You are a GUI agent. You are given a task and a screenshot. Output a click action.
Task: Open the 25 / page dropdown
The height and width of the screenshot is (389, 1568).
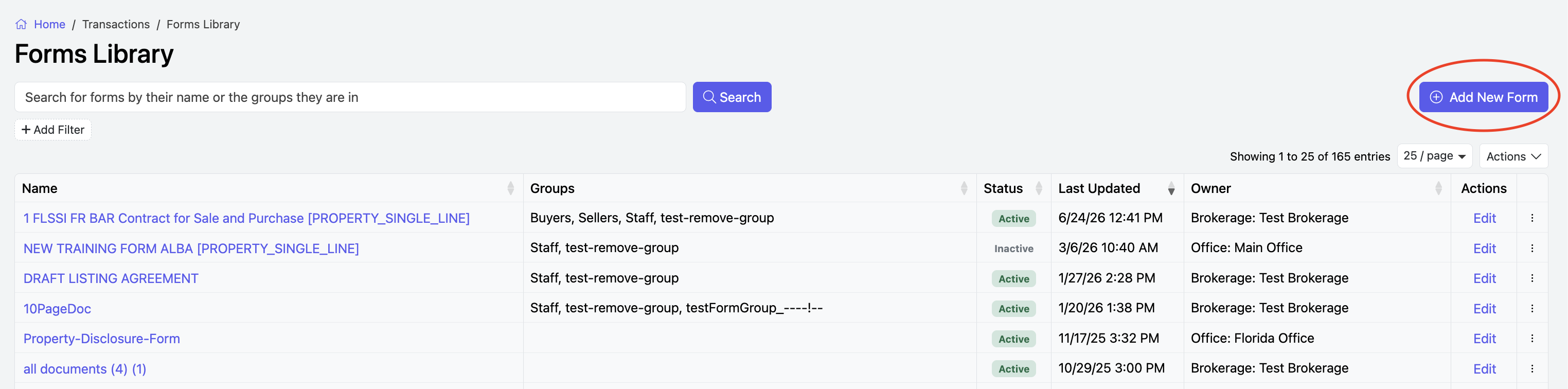1434,156
